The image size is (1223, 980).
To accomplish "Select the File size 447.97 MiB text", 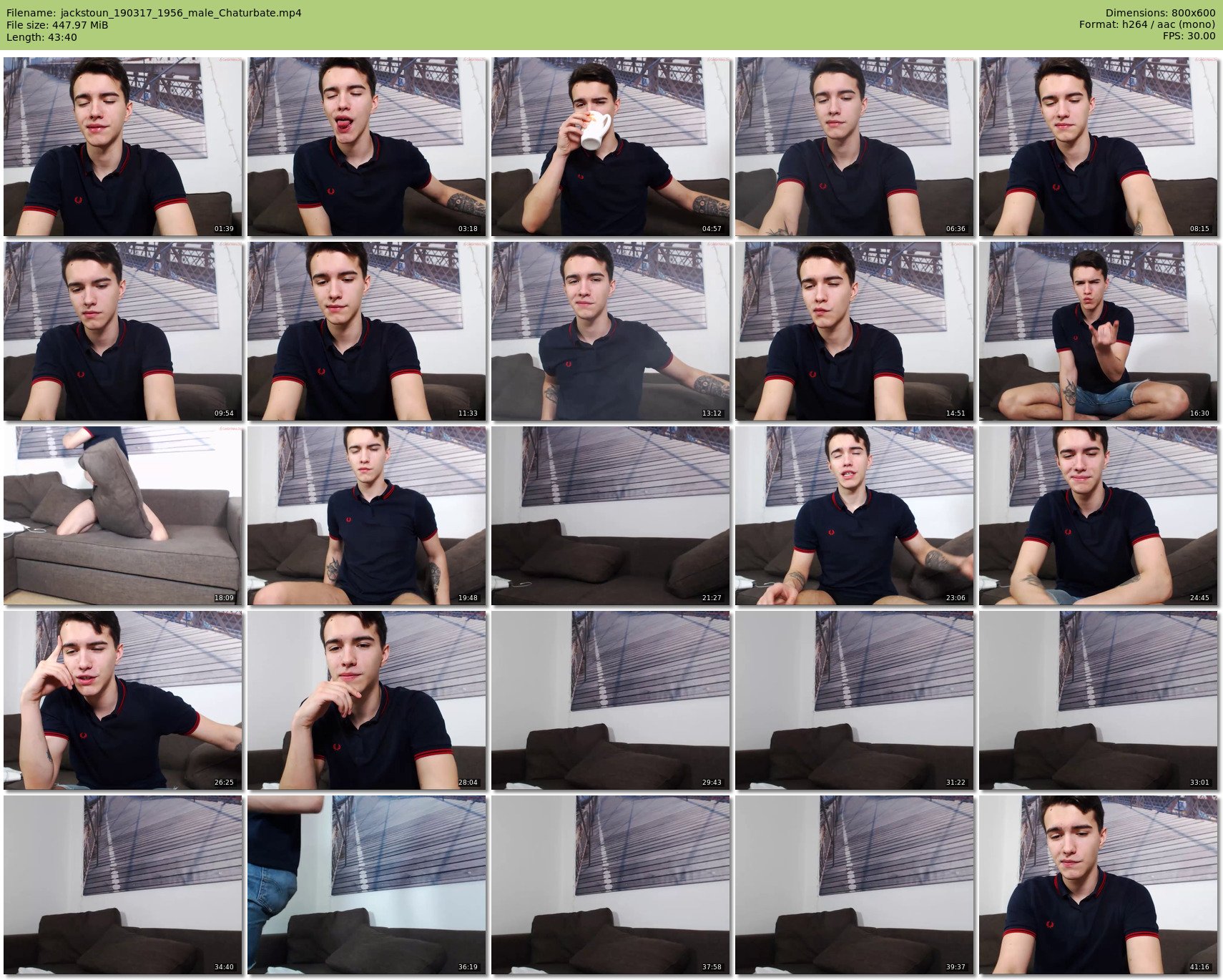I will click(x=57, y=25).
